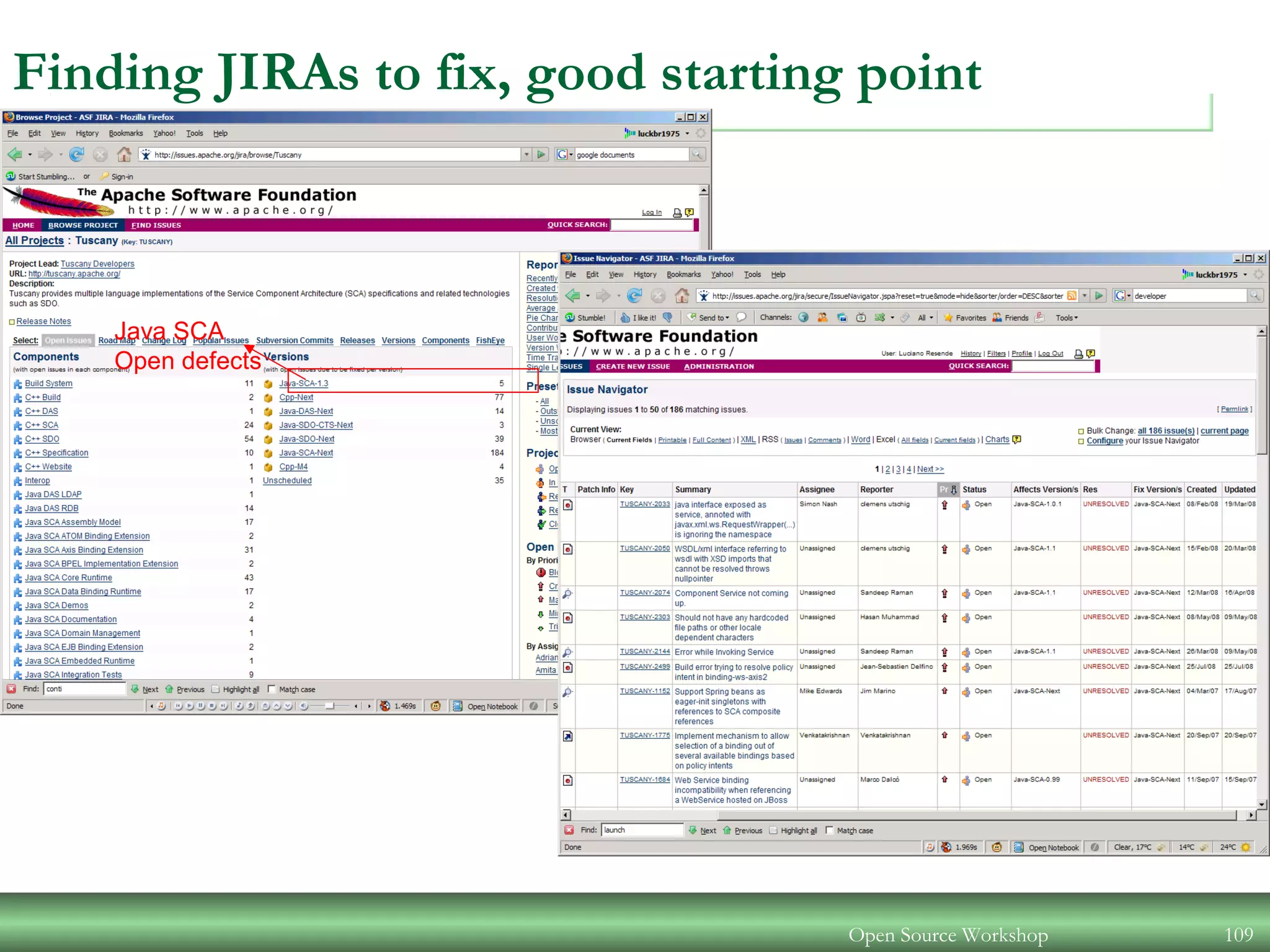
Task: Click Quick Search field in Issue Navigator
Action: click(1054, 366)
